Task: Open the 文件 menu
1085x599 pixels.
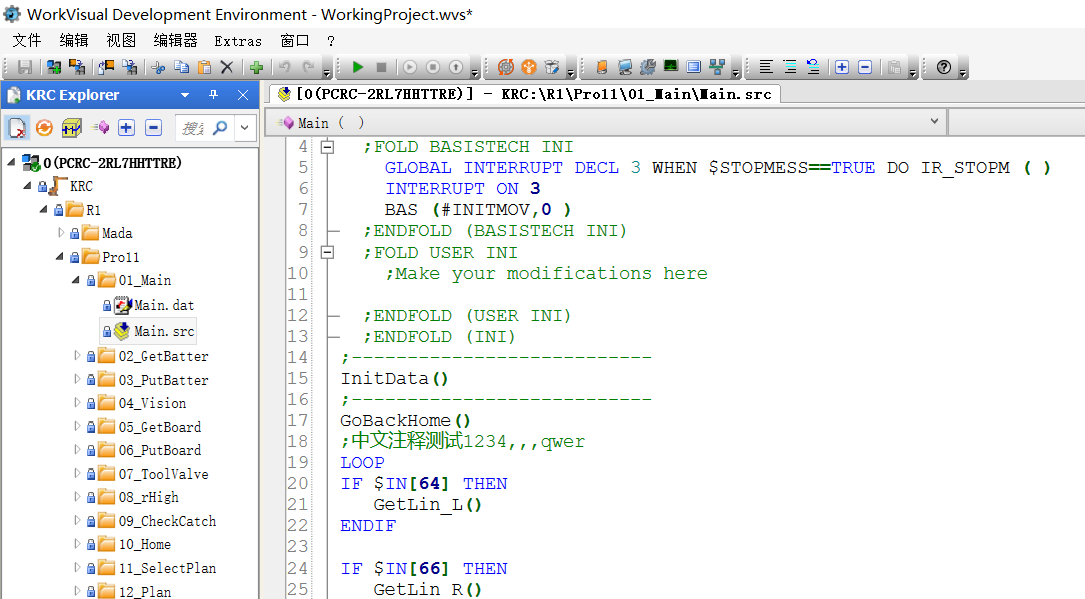Action: tap(27, 41)
